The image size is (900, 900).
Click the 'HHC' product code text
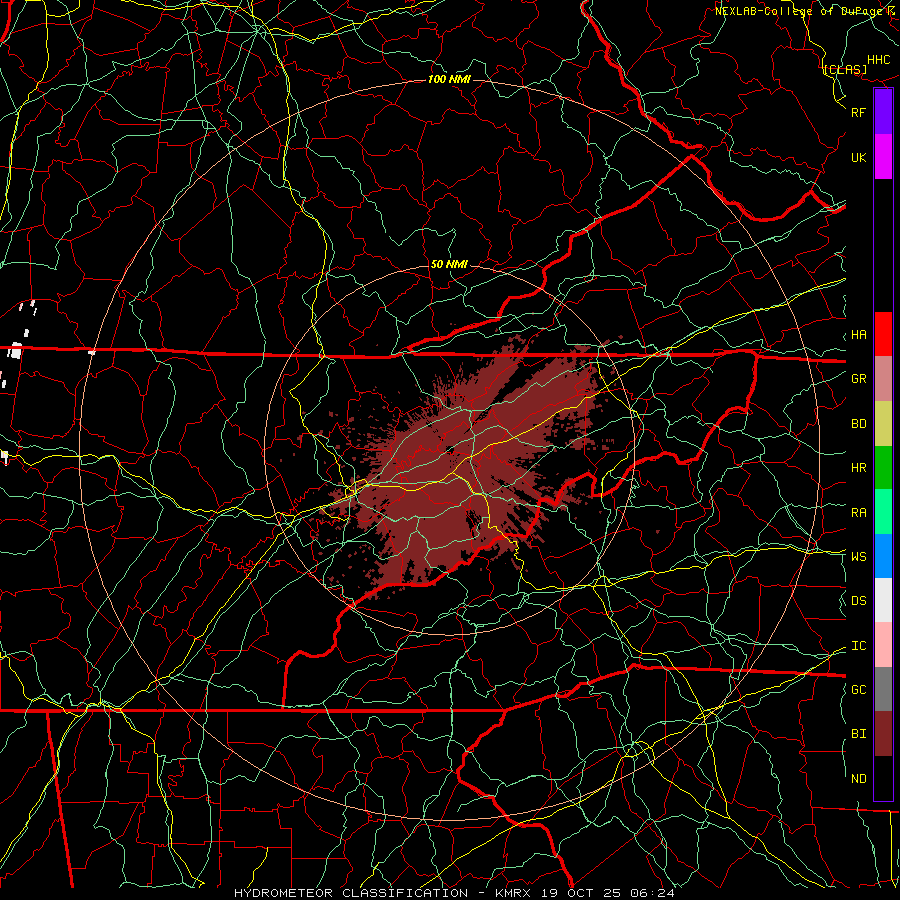(x=879, y=60)
